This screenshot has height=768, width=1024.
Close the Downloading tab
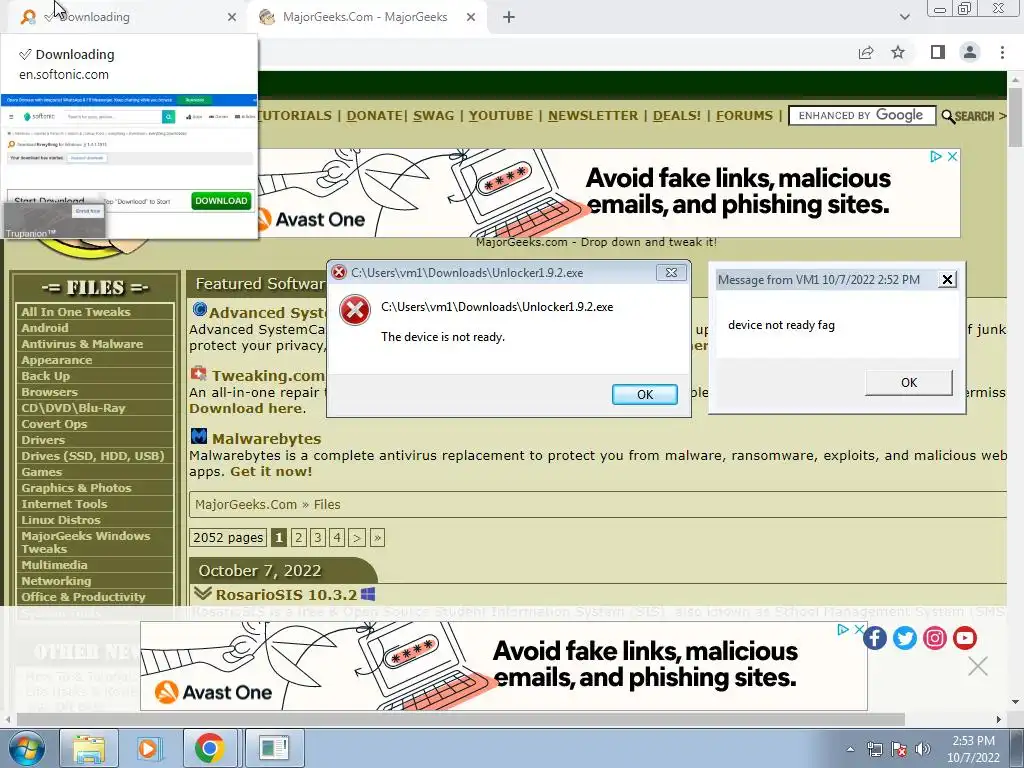232,17
